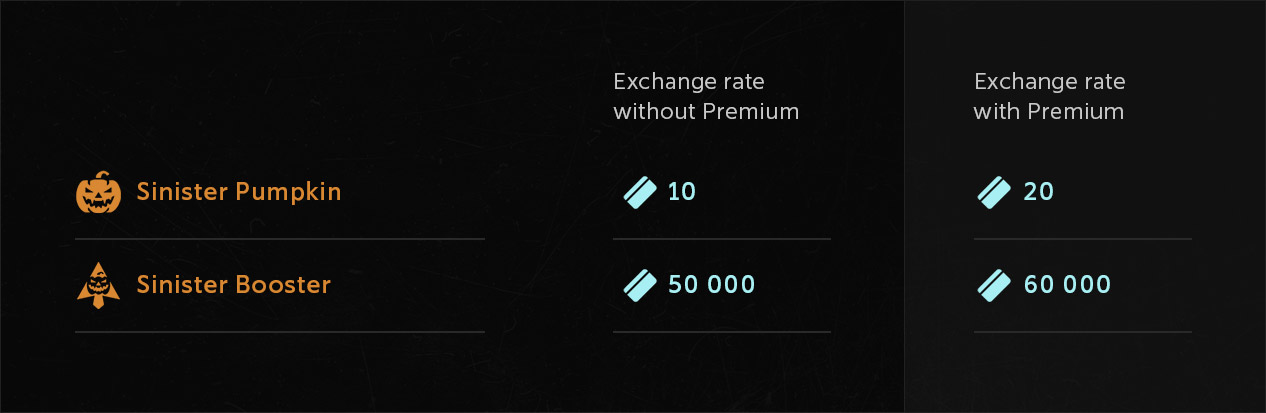This screenshot has width=1266, height=413.
Task: Click the ticket icon beside 10
Action: click(640, 192)
